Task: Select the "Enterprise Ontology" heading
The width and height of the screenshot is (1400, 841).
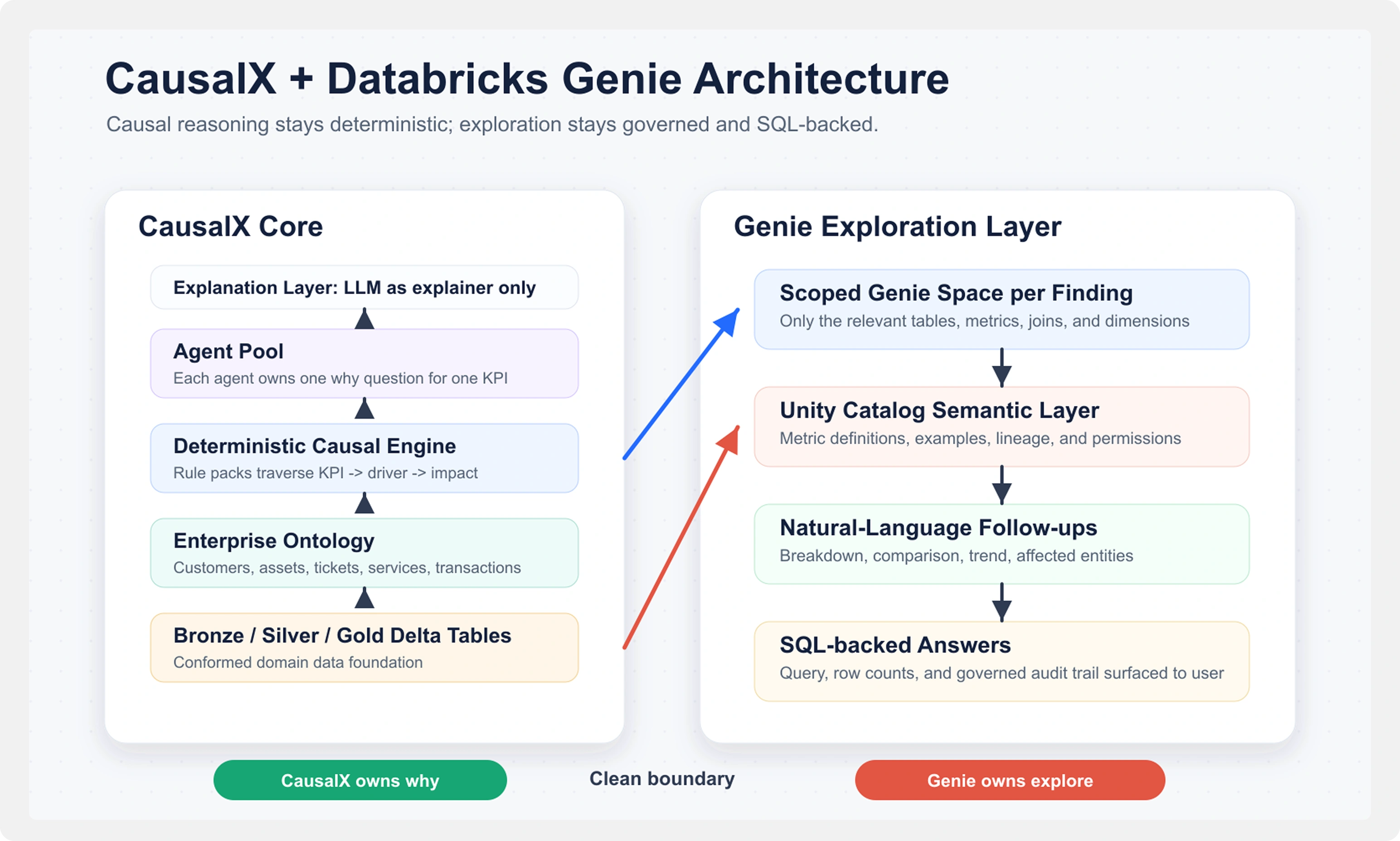Action: (274, 541)
